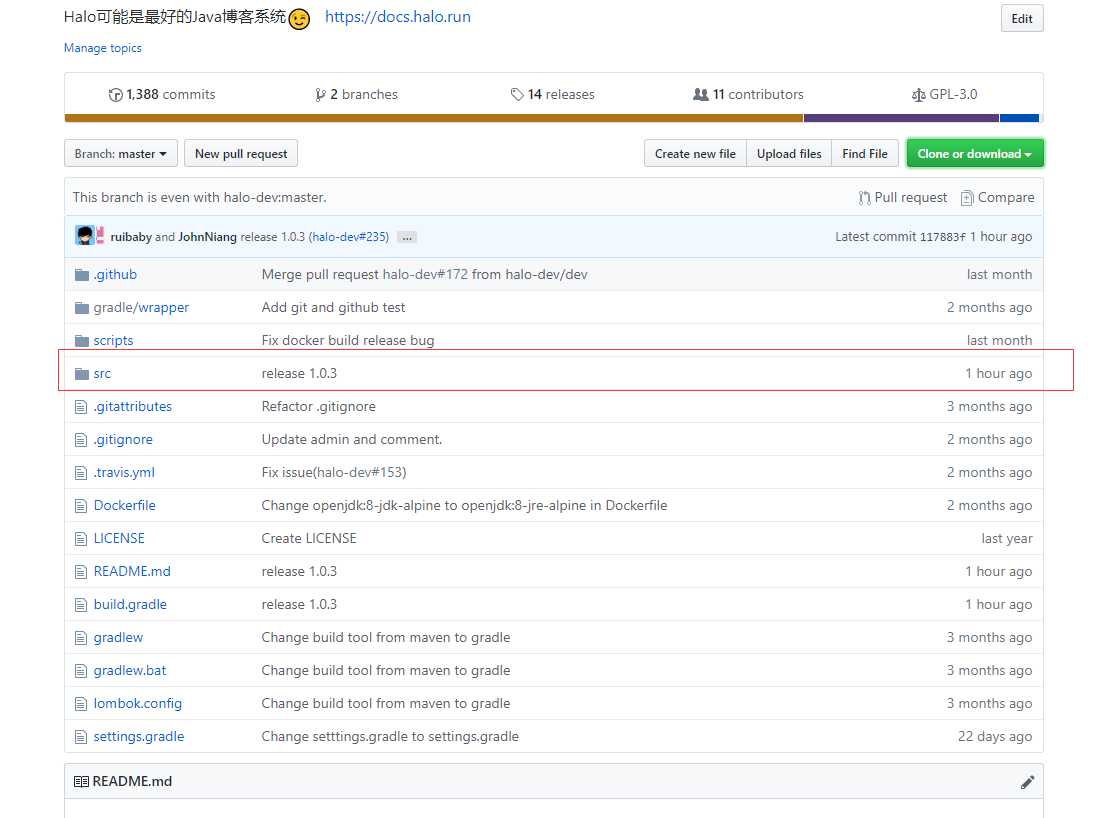Image resolution: width=1118 pixels, height=818 pixels.
Task: Open the 2 branches tab
Action: (x=357, y=94)
